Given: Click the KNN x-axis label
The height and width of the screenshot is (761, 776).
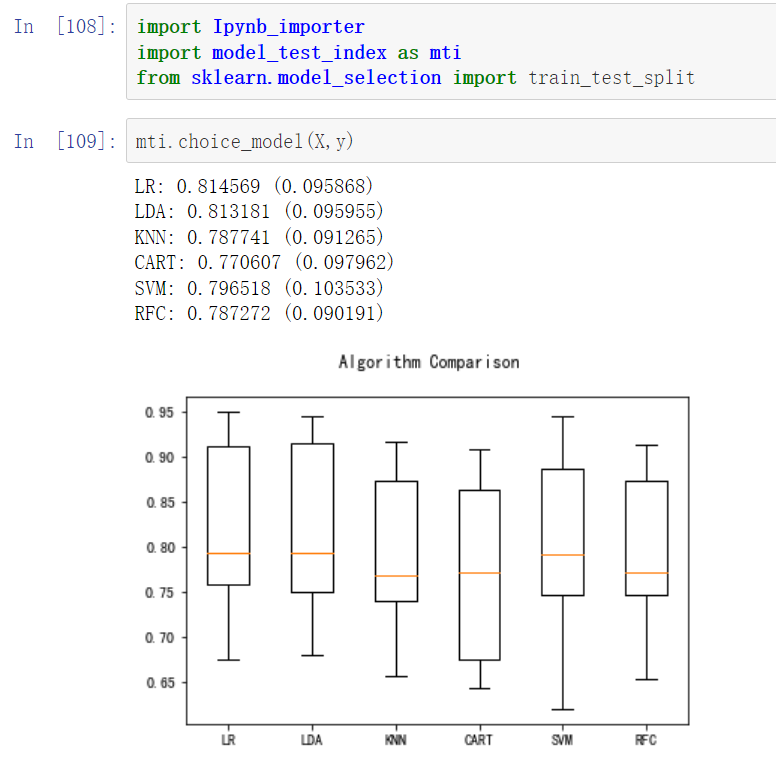Looking at the screenshot, I should tap(396, 740).
